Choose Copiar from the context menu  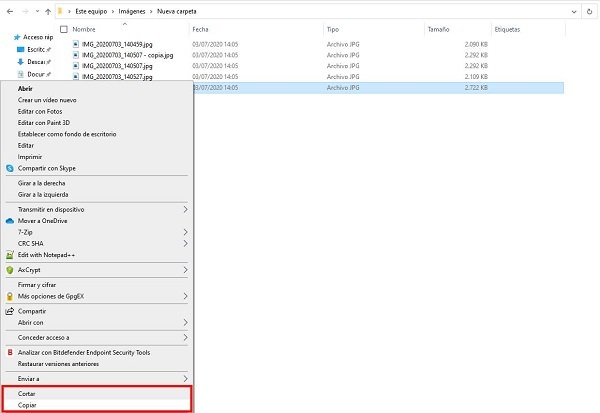click(27, 405)
